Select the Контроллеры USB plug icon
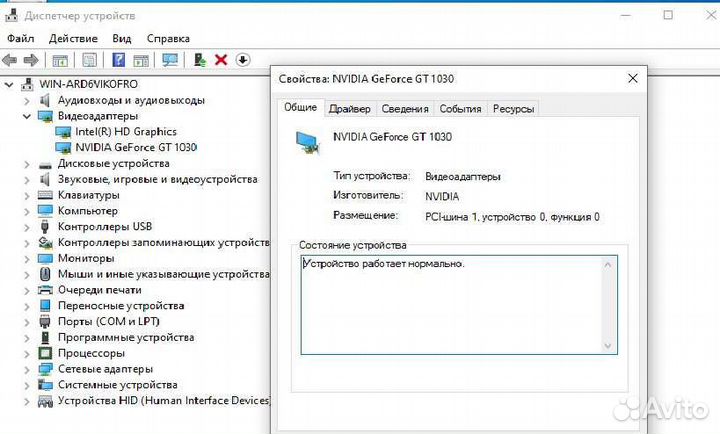The height and width of the screenshot is (434, 720). pyautogui.click(x=45, y=226)
